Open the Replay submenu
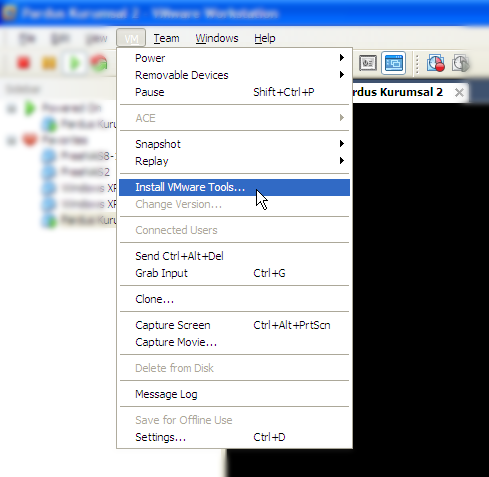This screenshot has height=477, width=489. 234,161
